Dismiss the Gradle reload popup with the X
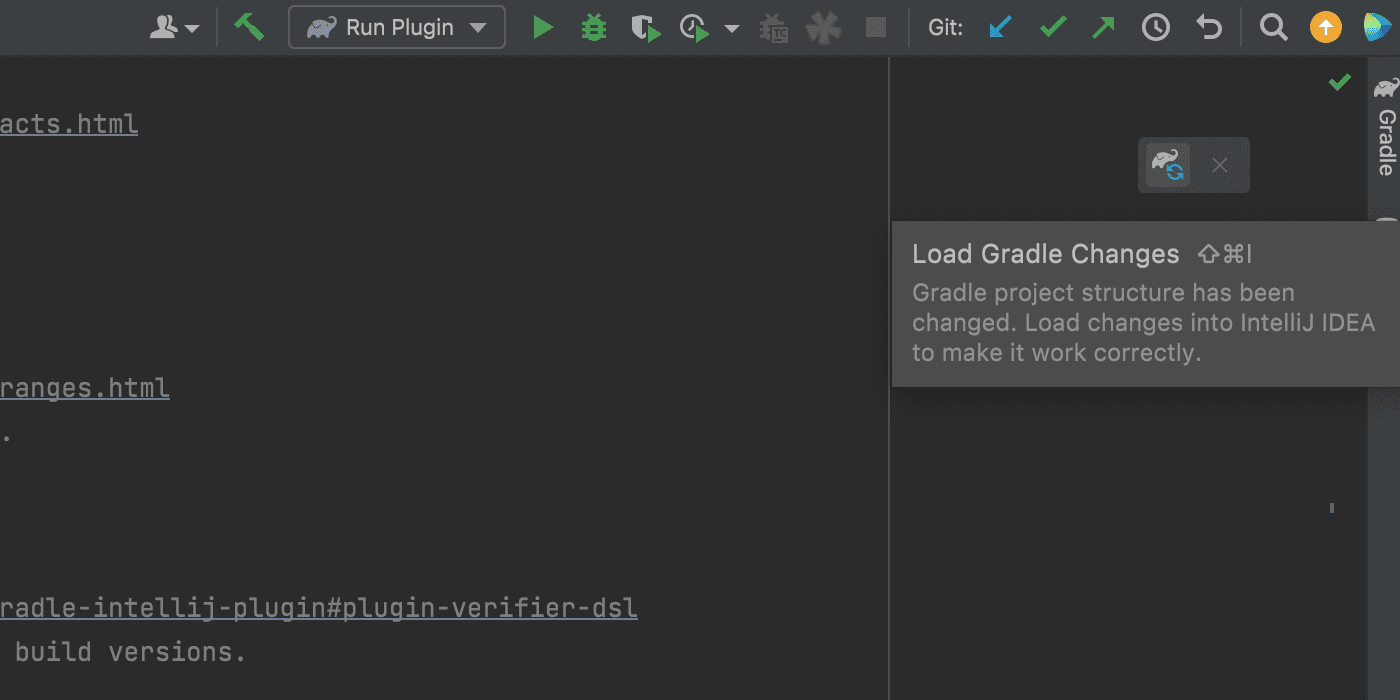 (1220, 165)
